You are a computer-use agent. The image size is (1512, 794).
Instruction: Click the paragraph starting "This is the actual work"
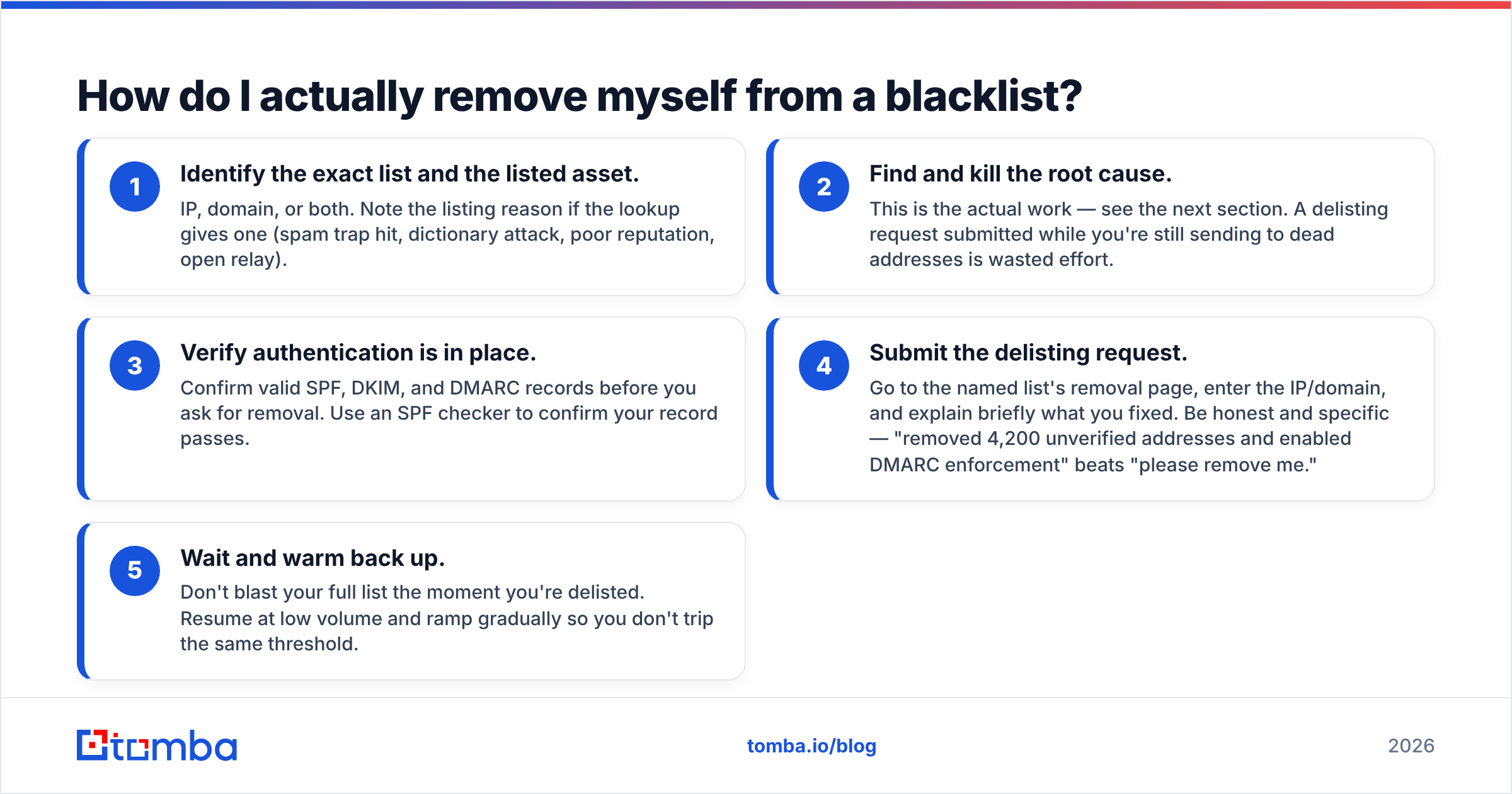[1128, 234]
